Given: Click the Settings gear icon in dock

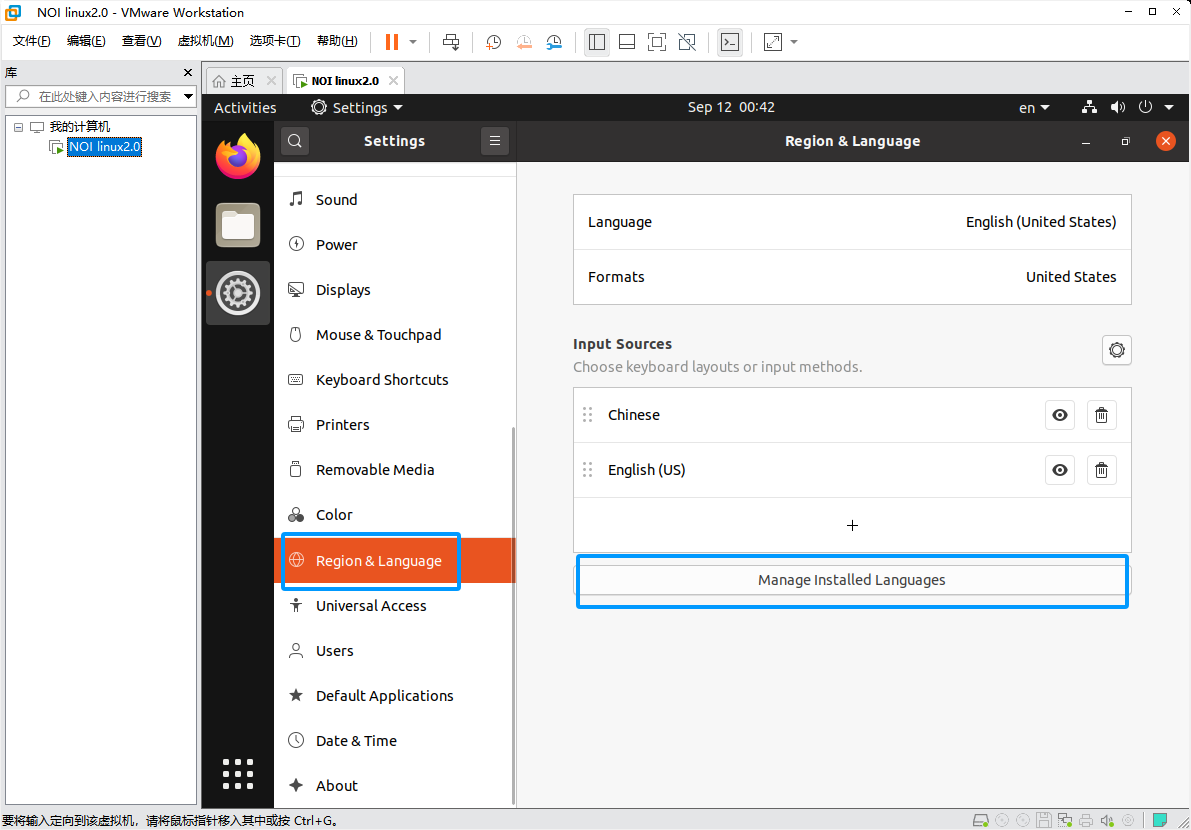Looking at the screenshot, I should click(x=238, y=293).
